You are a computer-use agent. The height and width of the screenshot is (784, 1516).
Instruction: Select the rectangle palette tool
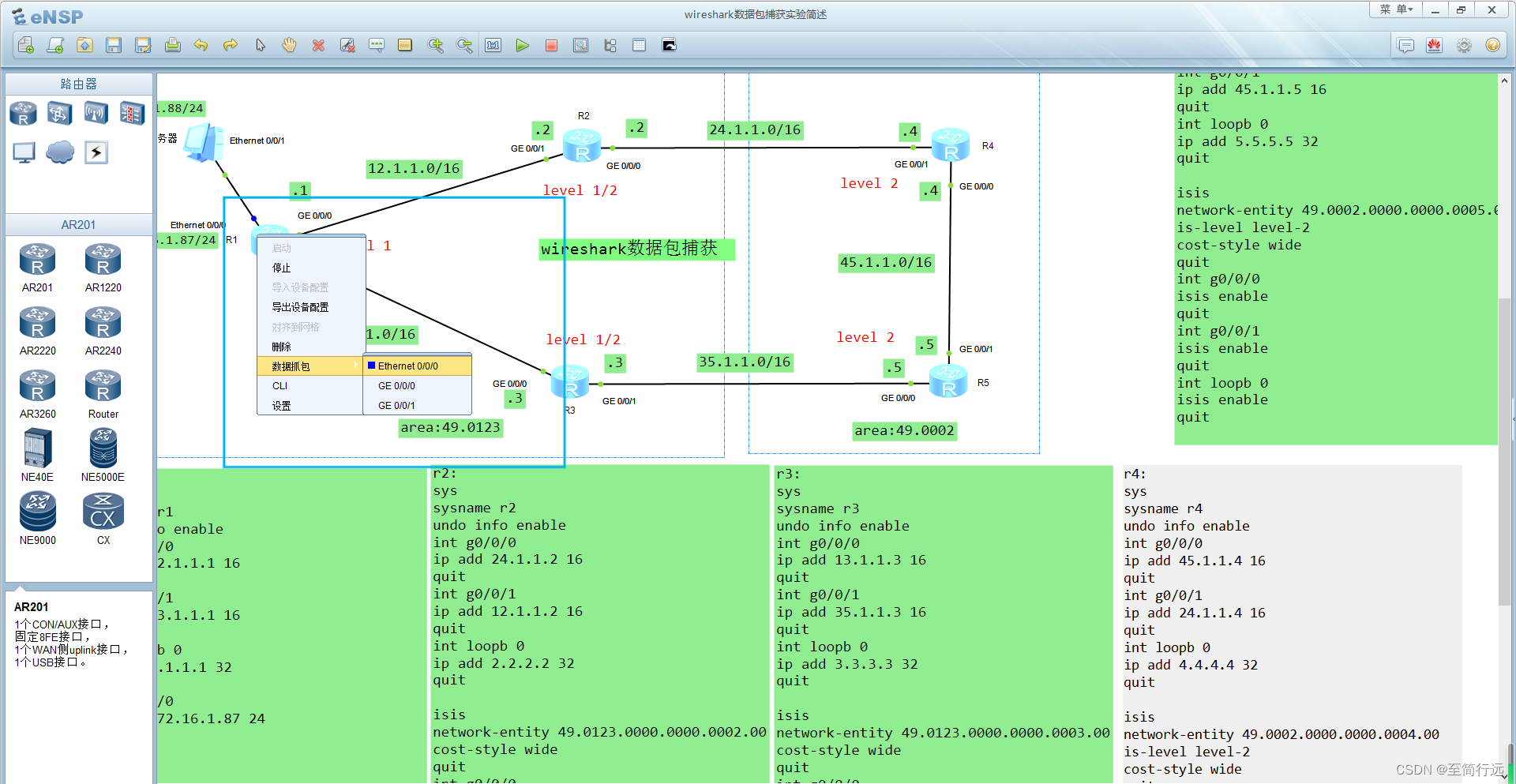(x=405, y=45)
